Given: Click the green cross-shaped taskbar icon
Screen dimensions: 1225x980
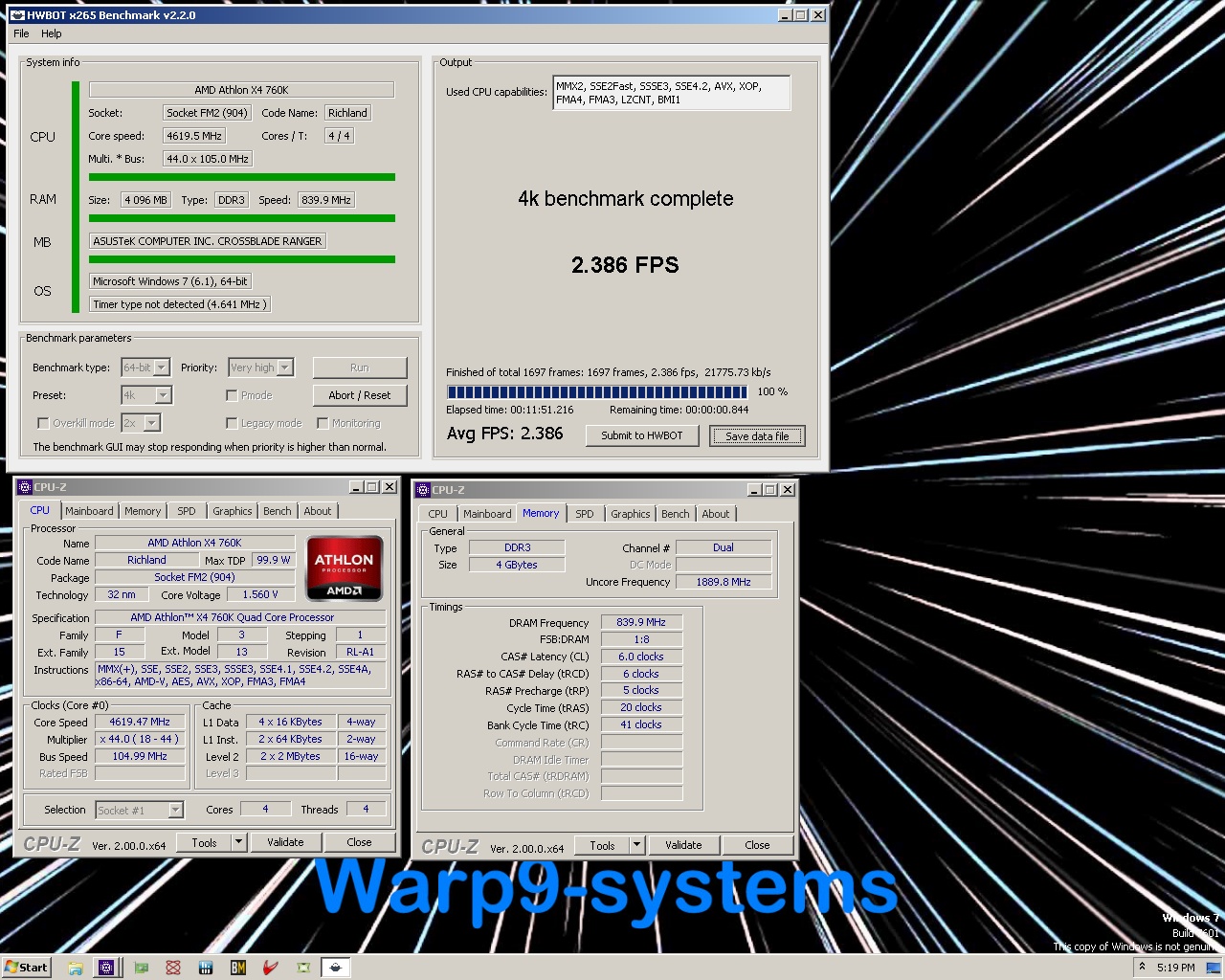Looking at the screenshot, I should pyautogui.click(x=303, y=968).
